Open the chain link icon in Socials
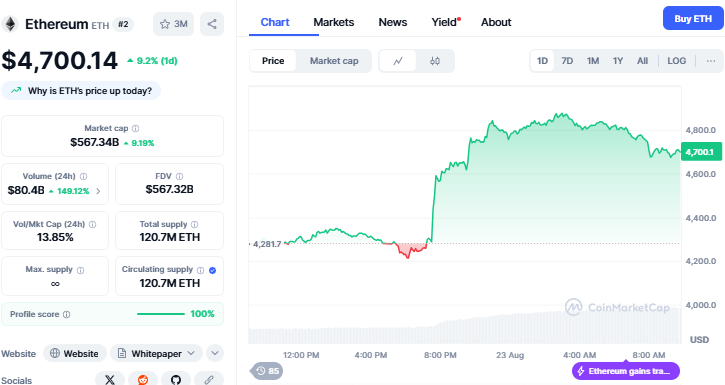 (x=209, y=379)
